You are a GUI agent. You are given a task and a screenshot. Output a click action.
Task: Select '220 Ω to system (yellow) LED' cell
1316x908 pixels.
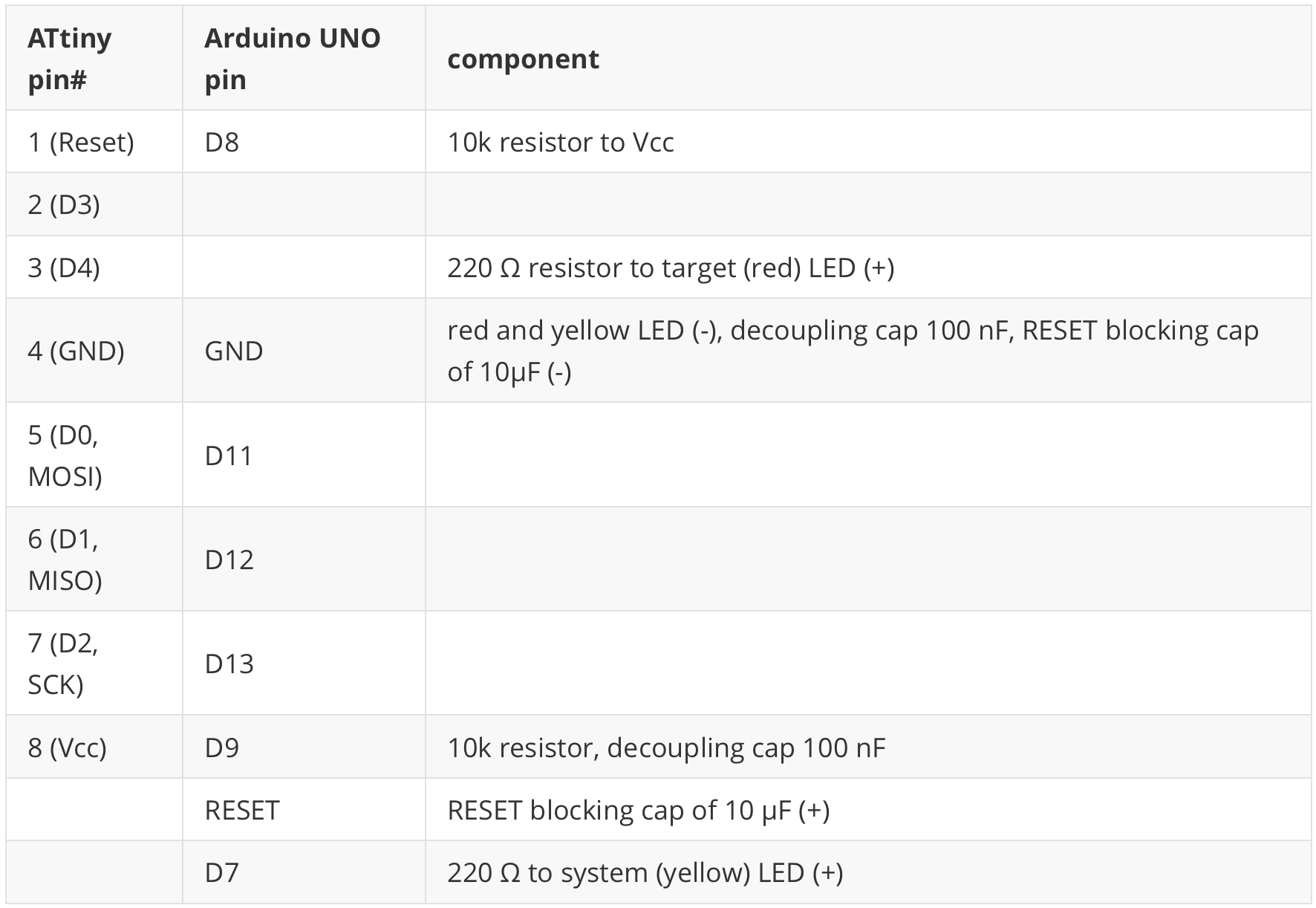(645, 872)
